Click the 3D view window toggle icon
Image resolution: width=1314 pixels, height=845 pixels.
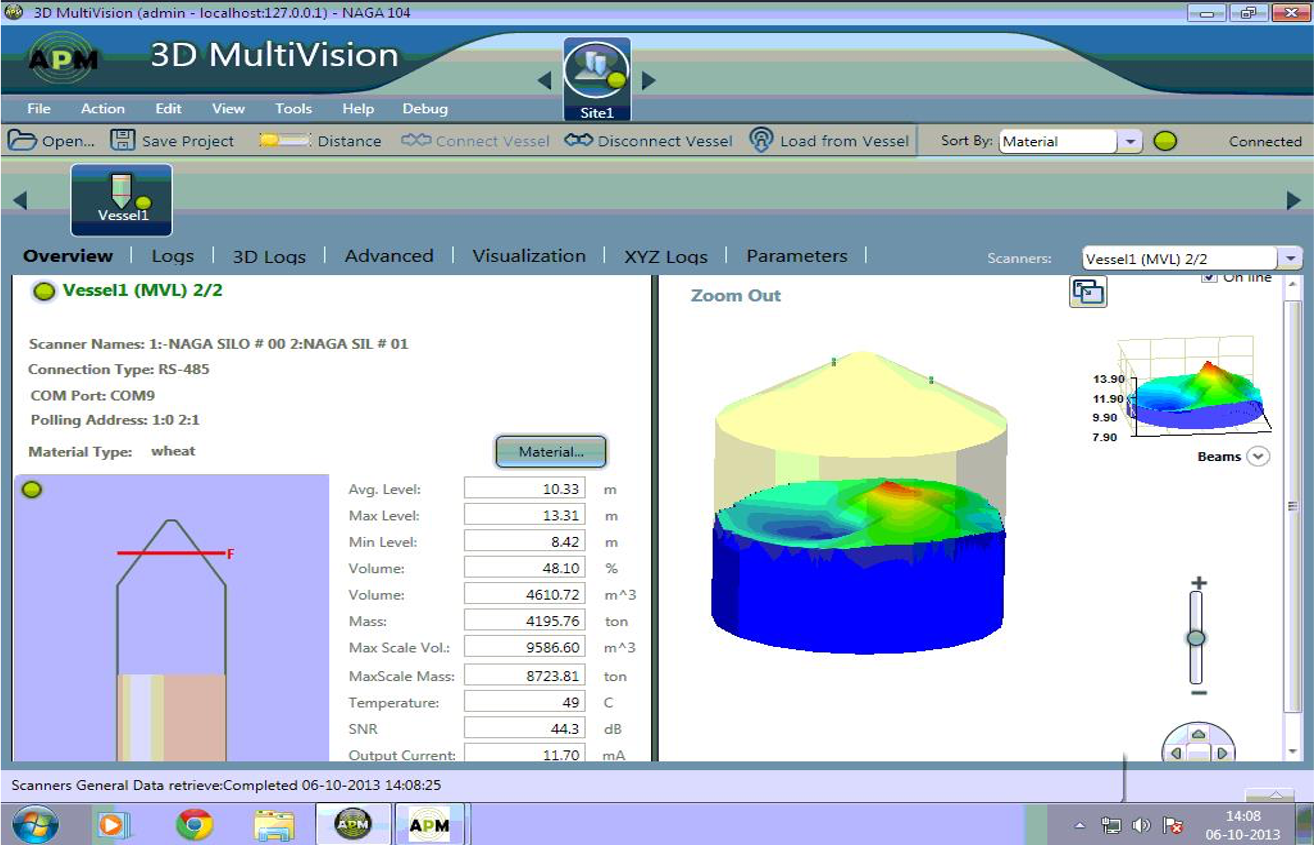point(1088,291)
